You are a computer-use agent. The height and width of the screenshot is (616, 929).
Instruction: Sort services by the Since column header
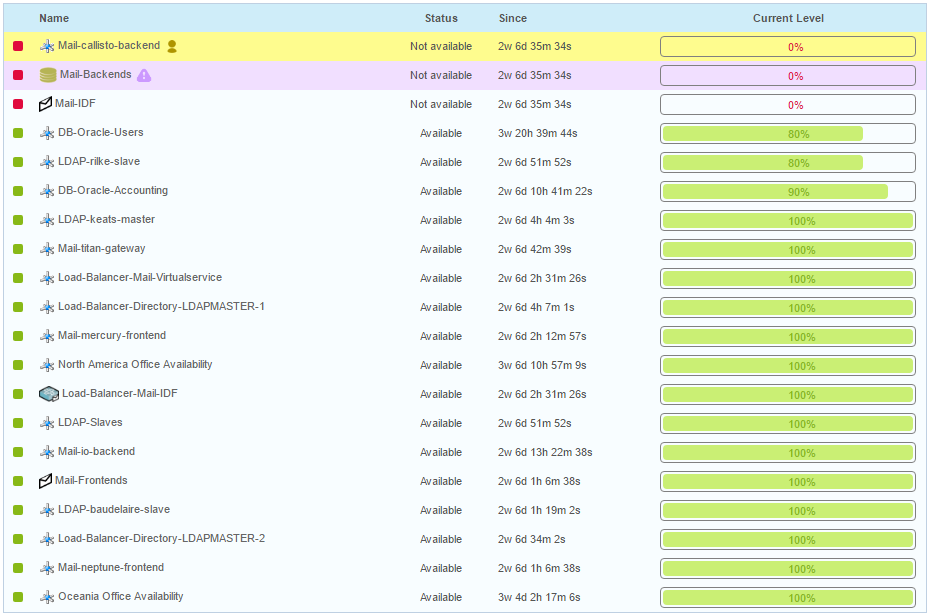(512, 18)
